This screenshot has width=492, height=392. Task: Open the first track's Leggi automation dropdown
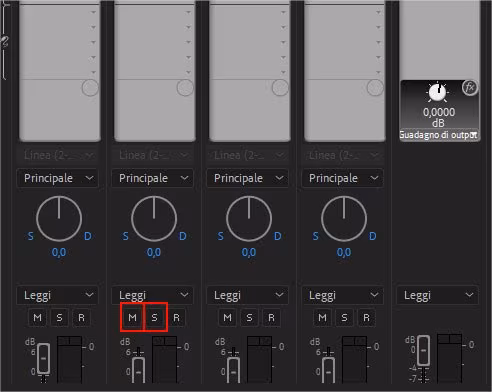click(x=58, y=295)
